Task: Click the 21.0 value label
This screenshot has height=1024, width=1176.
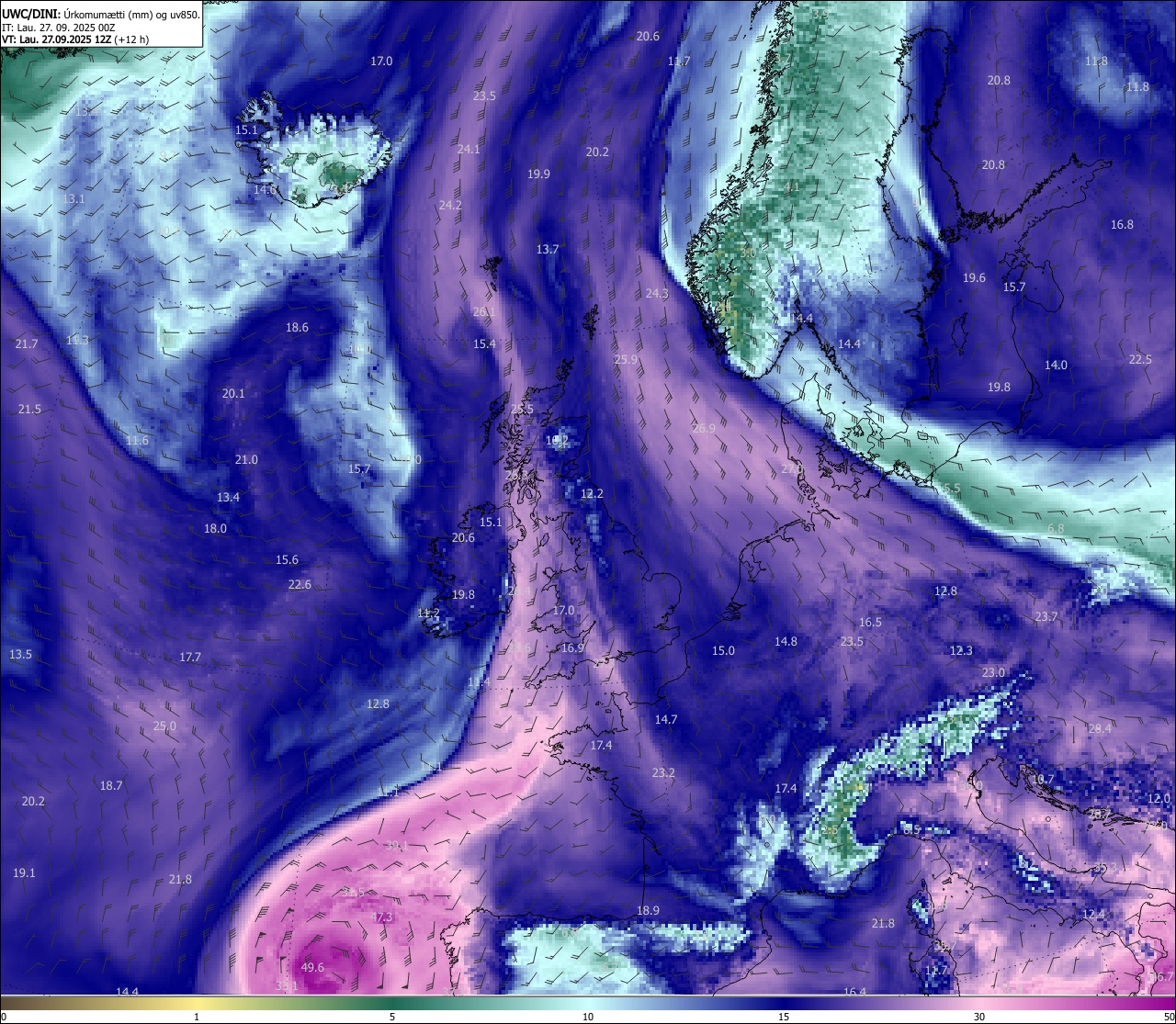Action: [x=246, y=459]
